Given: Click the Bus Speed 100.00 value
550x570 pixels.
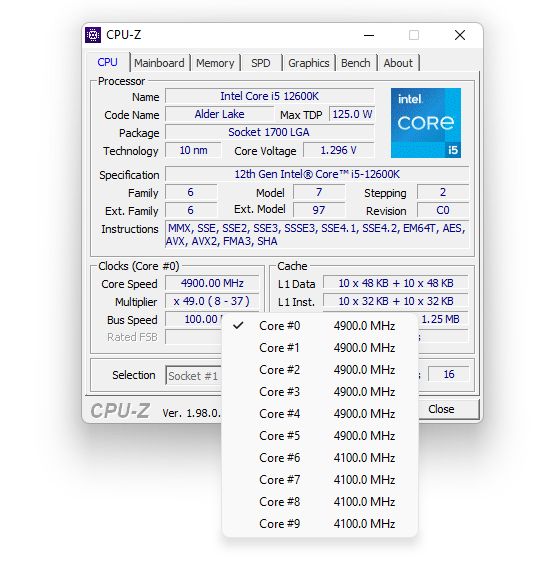Looking at the screenshot, I should 194,319.
